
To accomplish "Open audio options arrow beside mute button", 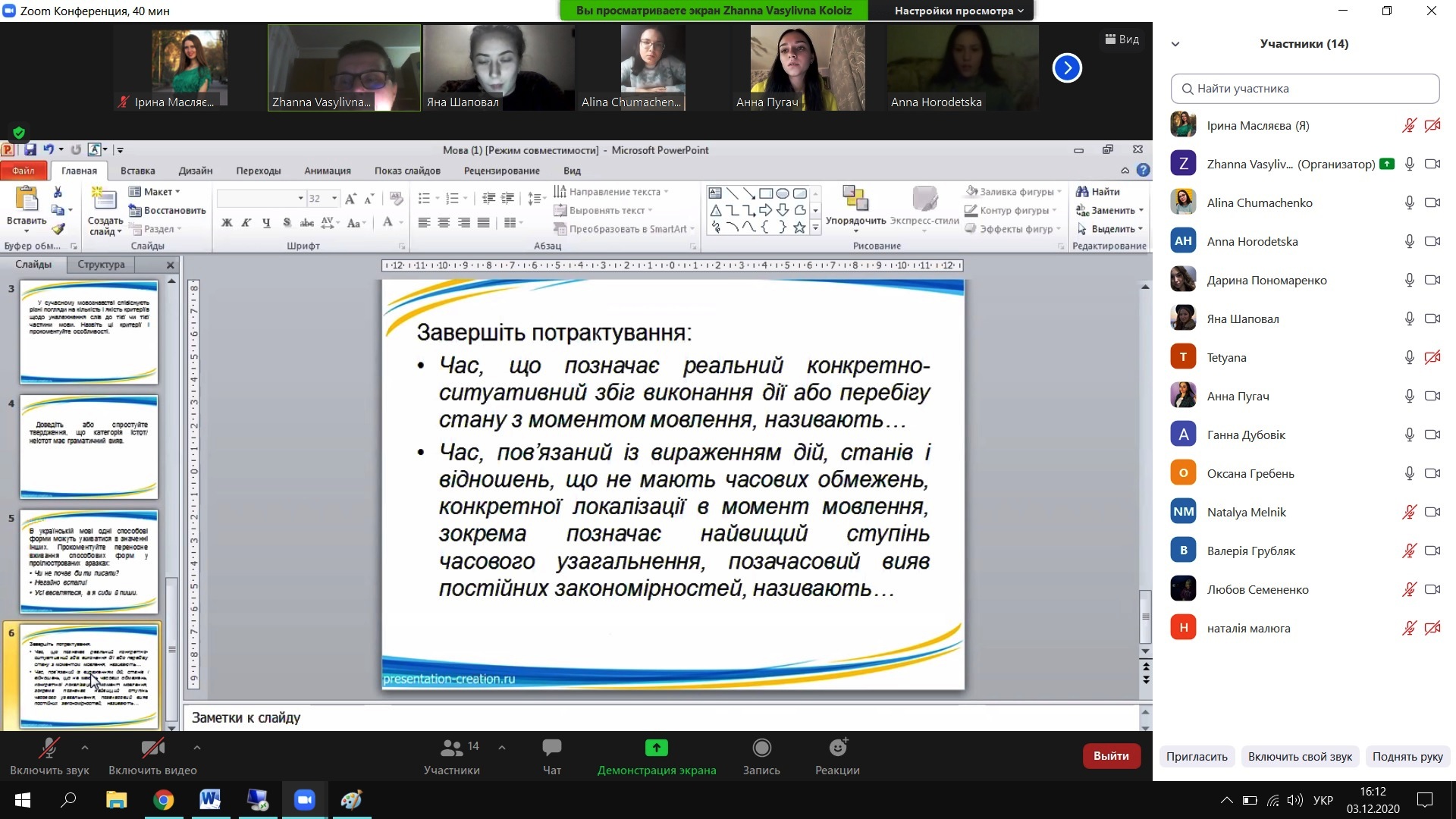I will tap(85, 748).
